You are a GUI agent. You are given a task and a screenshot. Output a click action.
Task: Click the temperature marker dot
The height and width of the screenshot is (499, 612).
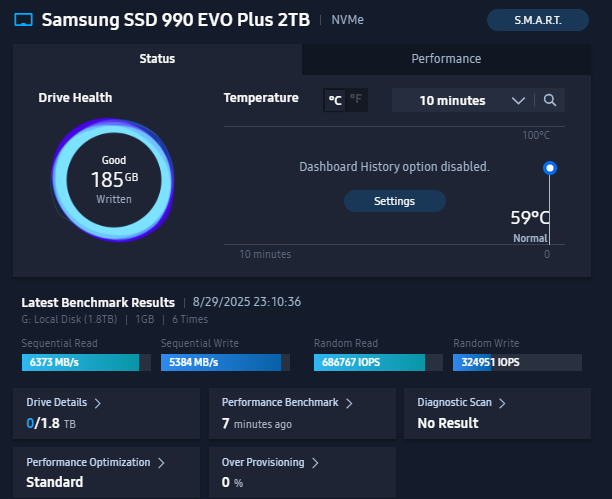[550, 168]
